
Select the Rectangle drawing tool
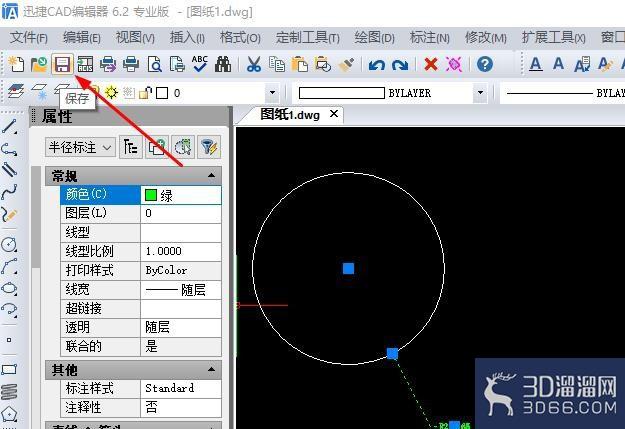point(9,370)
